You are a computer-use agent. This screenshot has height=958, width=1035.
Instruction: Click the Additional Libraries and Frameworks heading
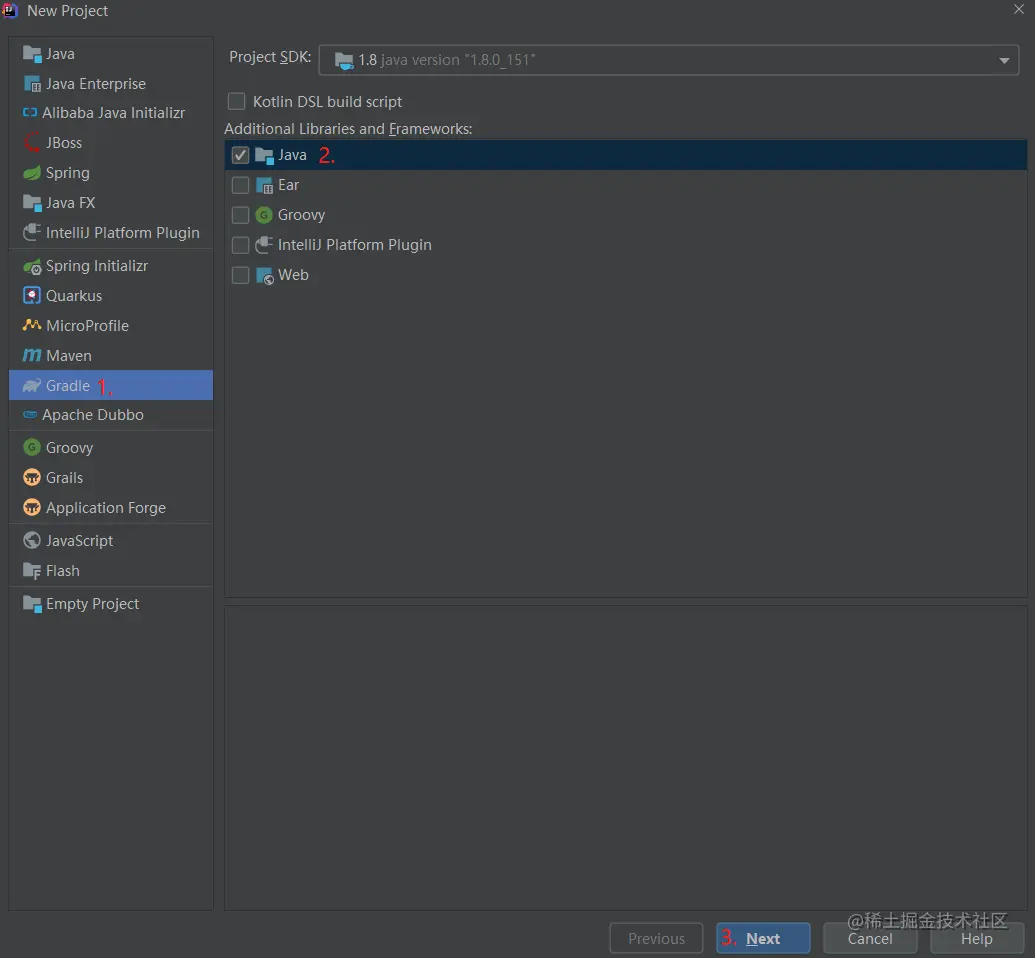pos(348,129)
